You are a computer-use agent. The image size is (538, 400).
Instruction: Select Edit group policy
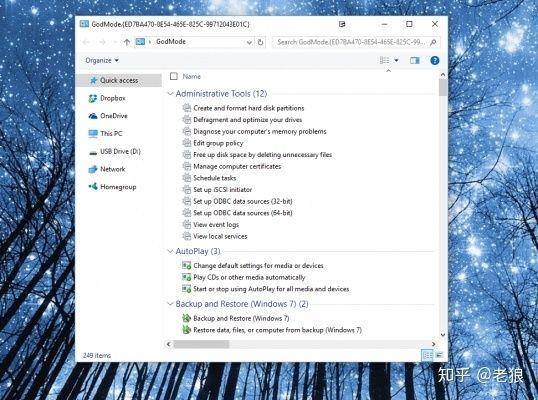(x=218, y=143)
